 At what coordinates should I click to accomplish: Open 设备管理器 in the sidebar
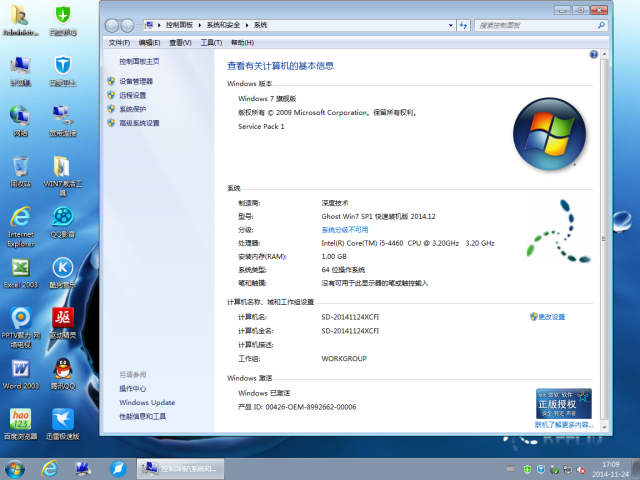coord(136,81)
